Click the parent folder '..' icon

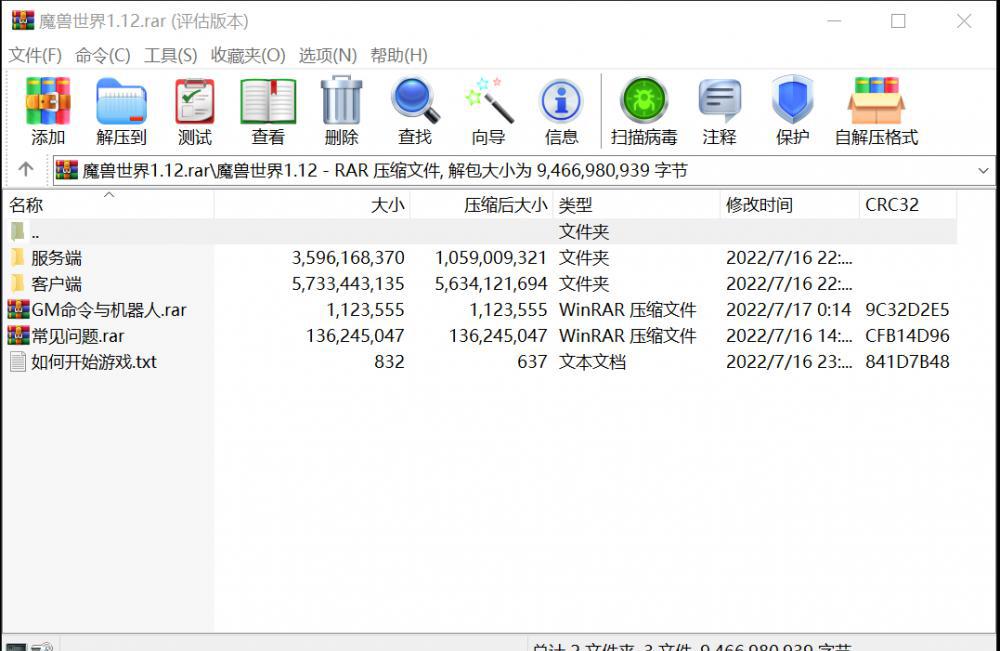pos(18,231)
